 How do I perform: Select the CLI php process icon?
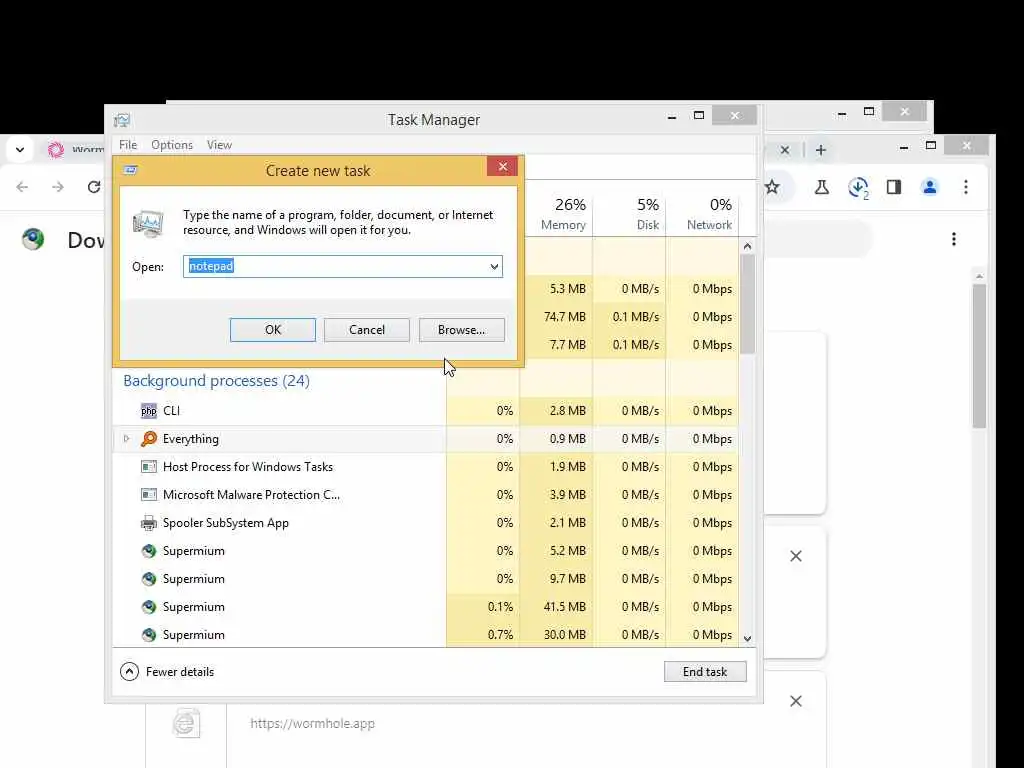point(149,411)
